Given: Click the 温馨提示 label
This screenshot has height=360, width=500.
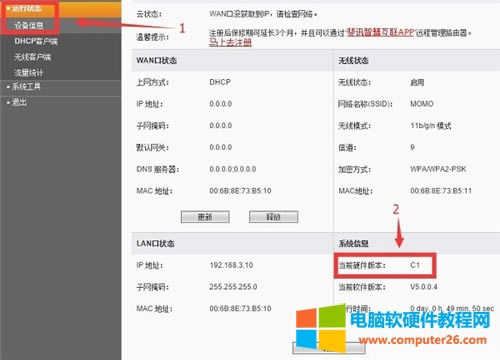Looking at the screenshot, I should 153,37.
